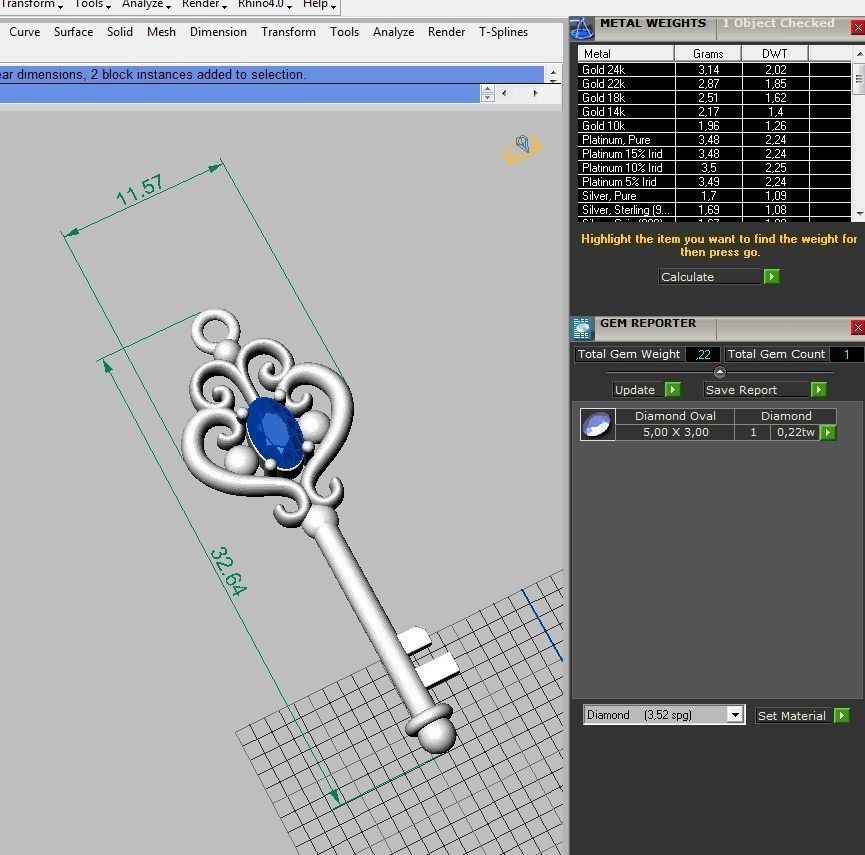Click the Set Material label
The width and height of the screenshot is (865, 855).
[x=792, y=715]
